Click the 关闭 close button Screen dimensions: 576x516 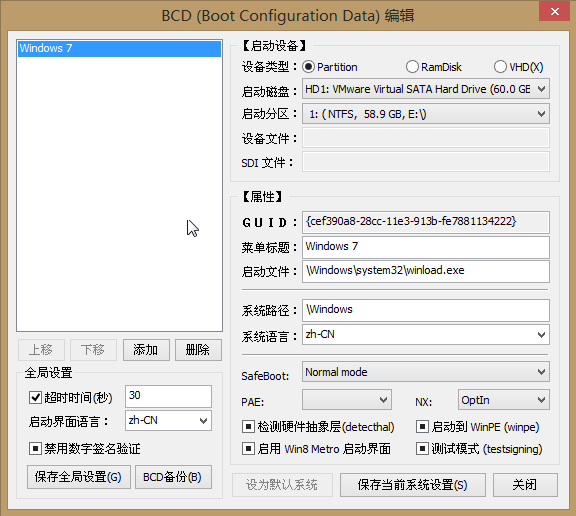click(x=525, y=485)
